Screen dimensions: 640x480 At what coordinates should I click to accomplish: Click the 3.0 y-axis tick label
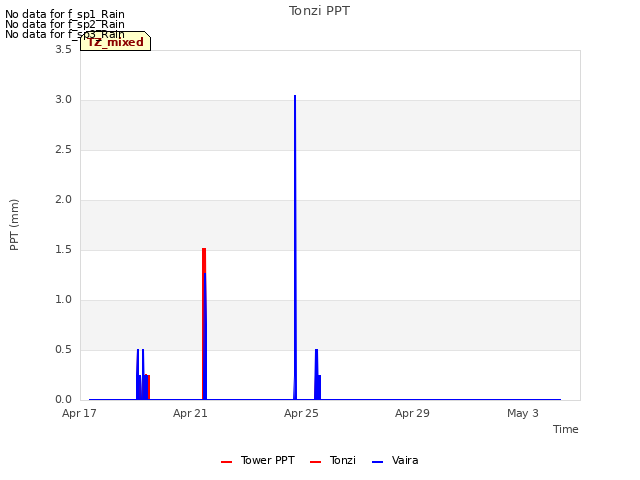[64, 100]
